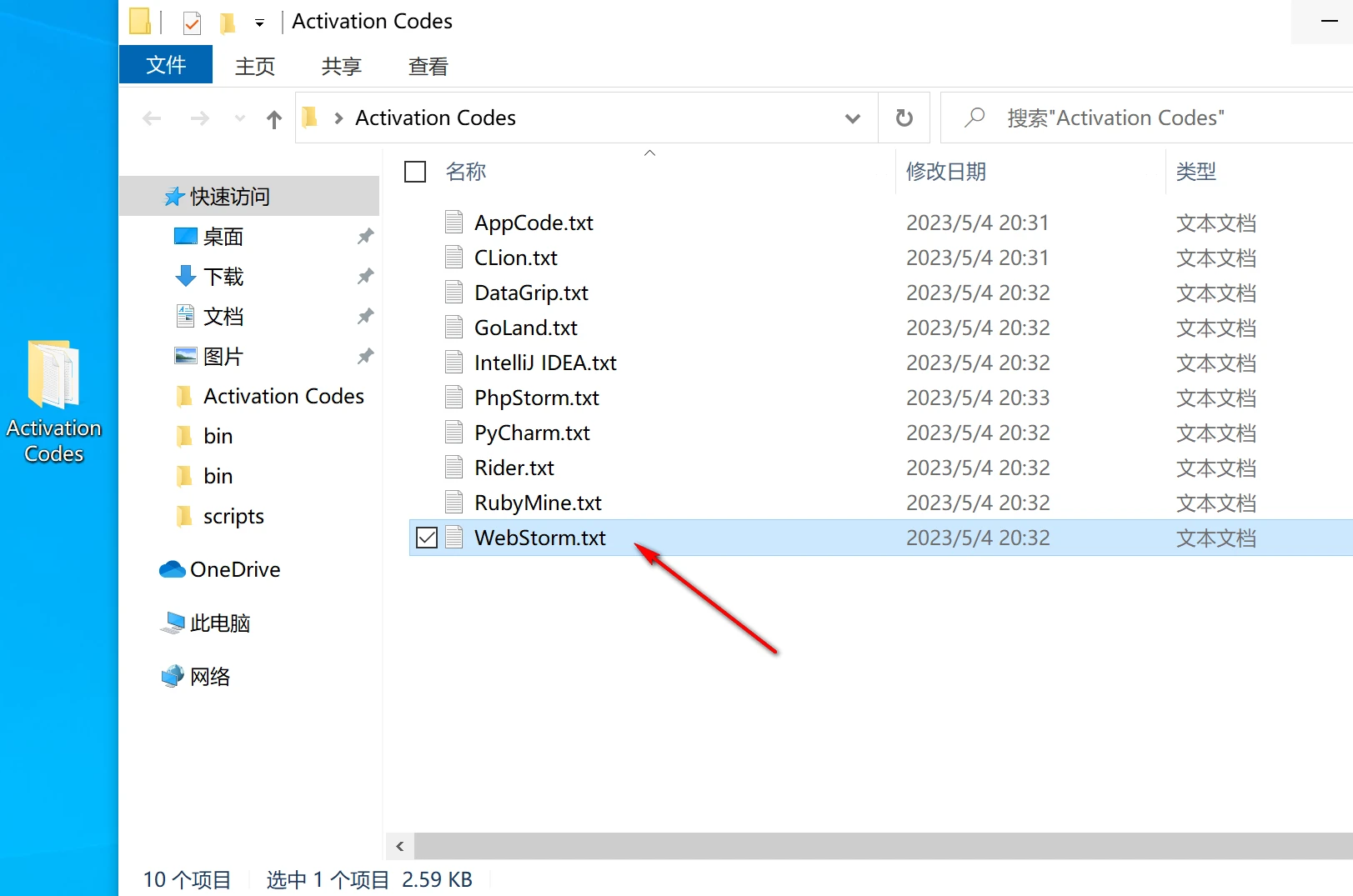
Task: Sort by the 修改日期 column header
Action: pyautogui.click(x=946, y=172)
